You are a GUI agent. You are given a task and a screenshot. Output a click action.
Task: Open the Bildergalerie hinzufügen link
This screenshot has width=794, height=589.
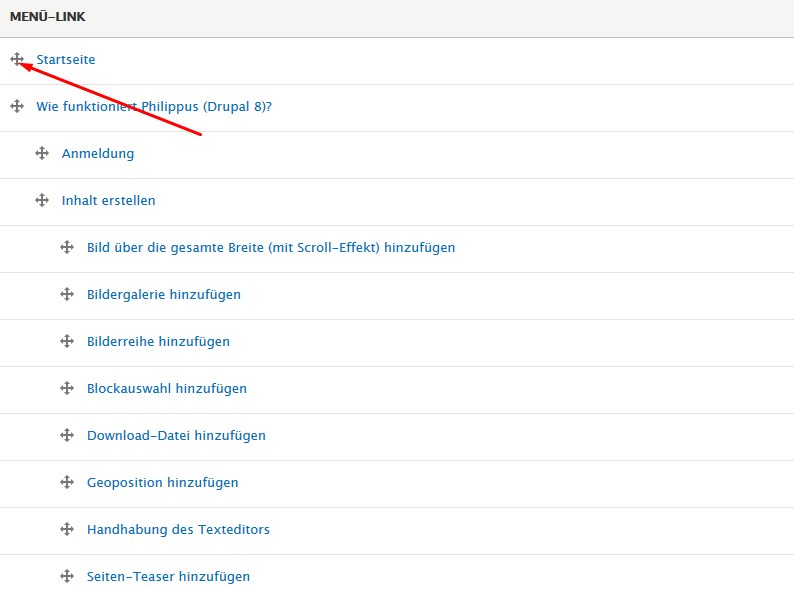[164, 294]
